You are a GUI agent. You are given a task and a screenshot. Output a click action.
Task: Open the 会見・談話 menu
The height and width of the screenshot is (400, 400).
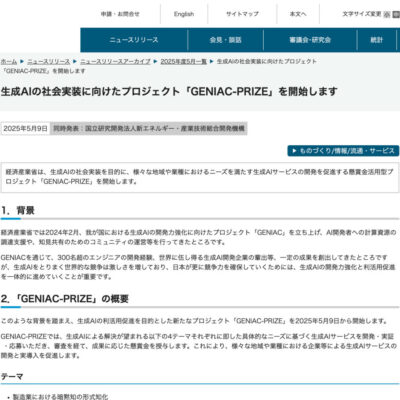[x=226, y=40]
